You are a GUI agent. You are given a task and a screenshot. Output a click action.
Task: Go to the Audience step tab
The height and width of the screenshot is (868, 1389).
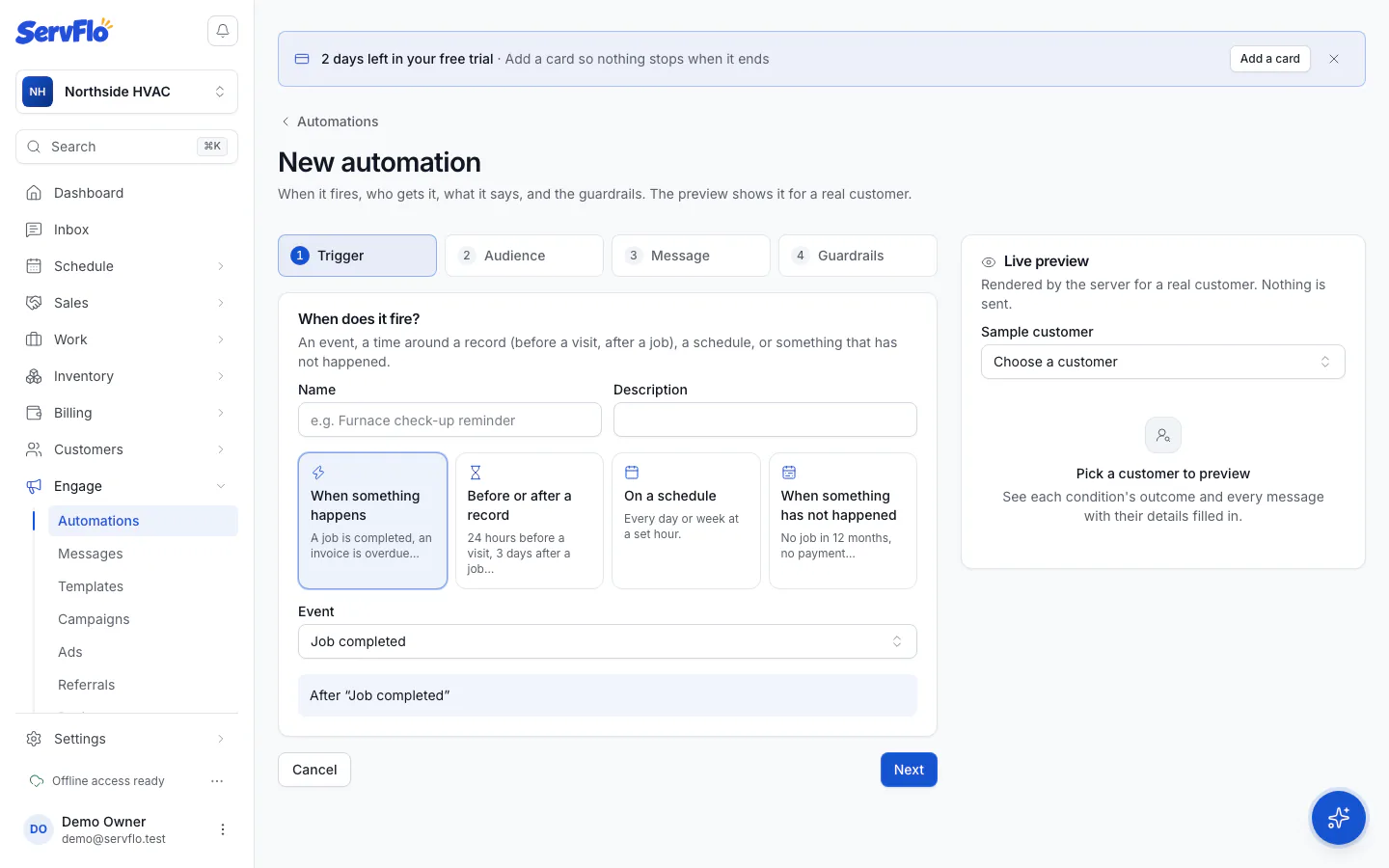tap(524, 256)
